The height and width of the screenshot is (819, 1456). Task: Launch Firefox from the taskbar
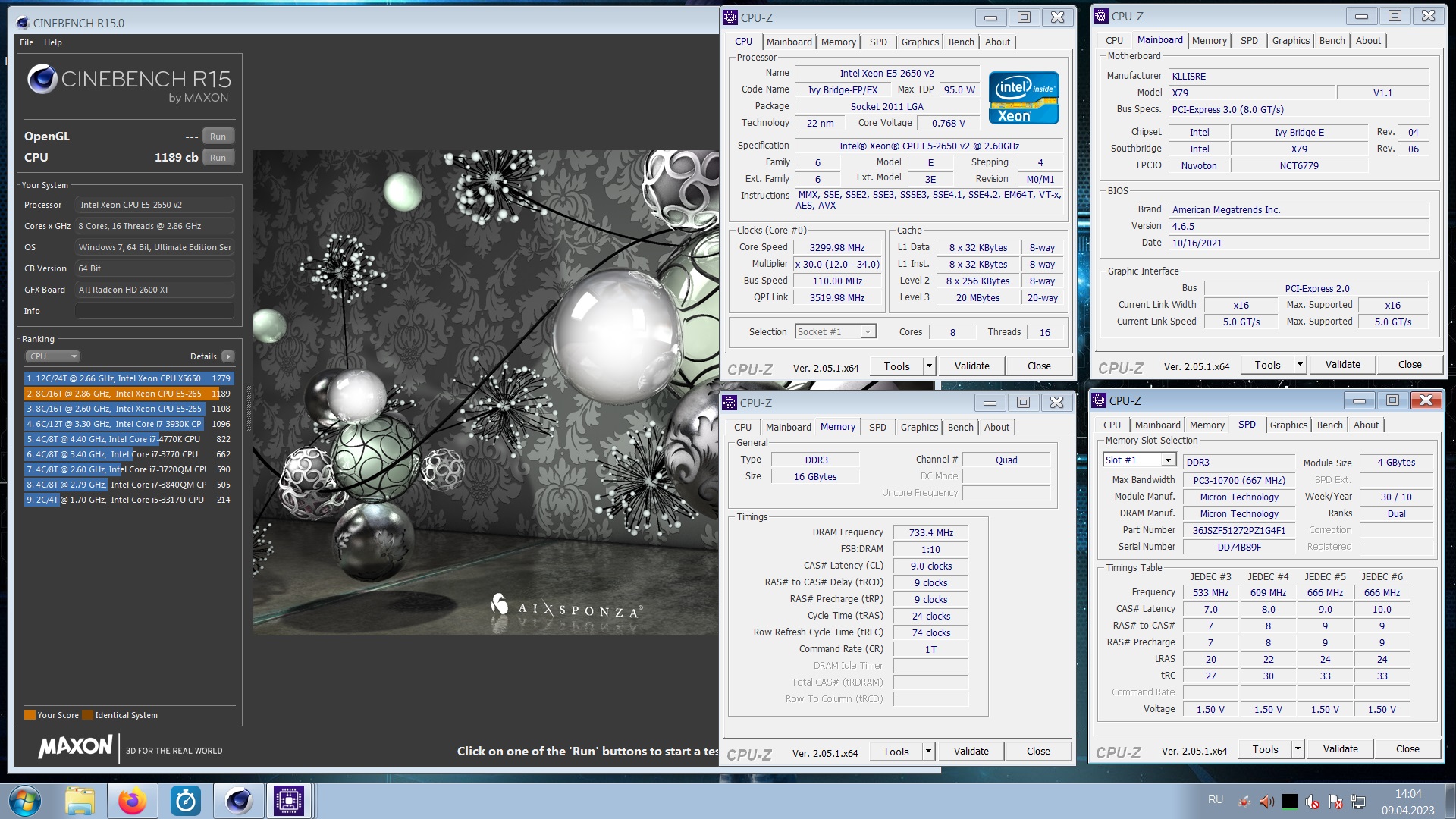pos(133,801)
